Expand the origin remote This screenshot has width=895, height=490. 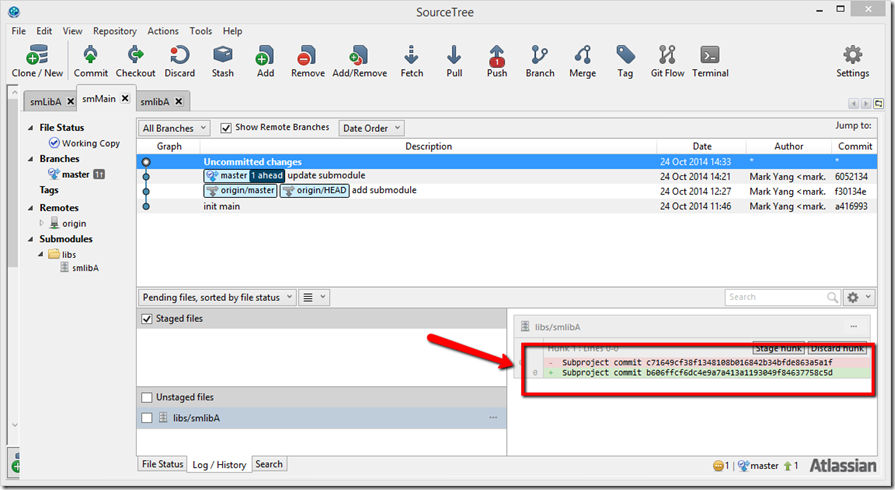pyautogui.click(x=41, y=223)
